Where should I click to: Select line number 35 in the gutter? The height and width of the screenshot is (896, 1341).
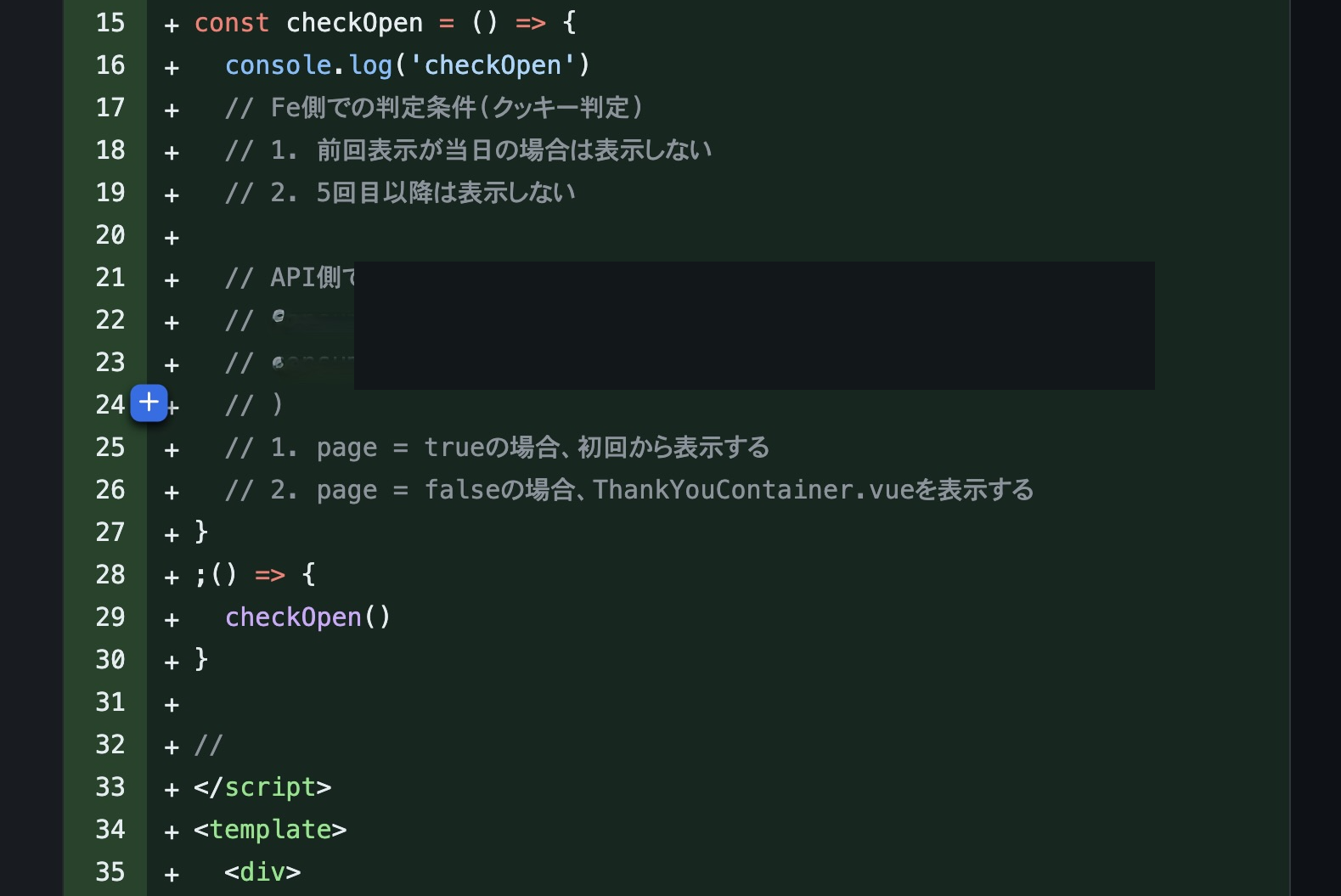point(110,872)
